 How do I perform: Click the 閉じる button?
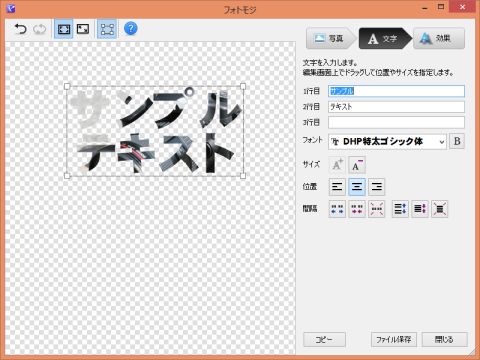click(445, 340)
